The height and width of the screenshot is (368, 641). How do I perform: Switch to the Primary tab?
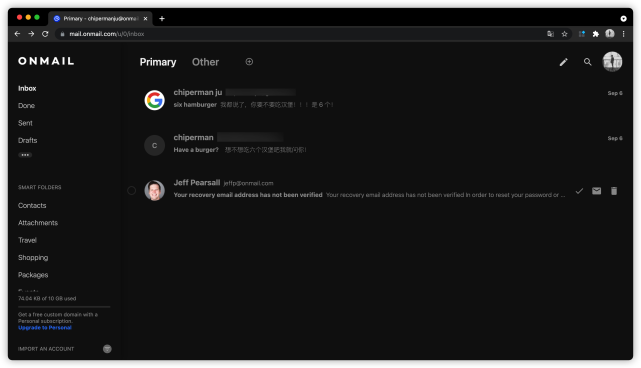tap(158, 62)
